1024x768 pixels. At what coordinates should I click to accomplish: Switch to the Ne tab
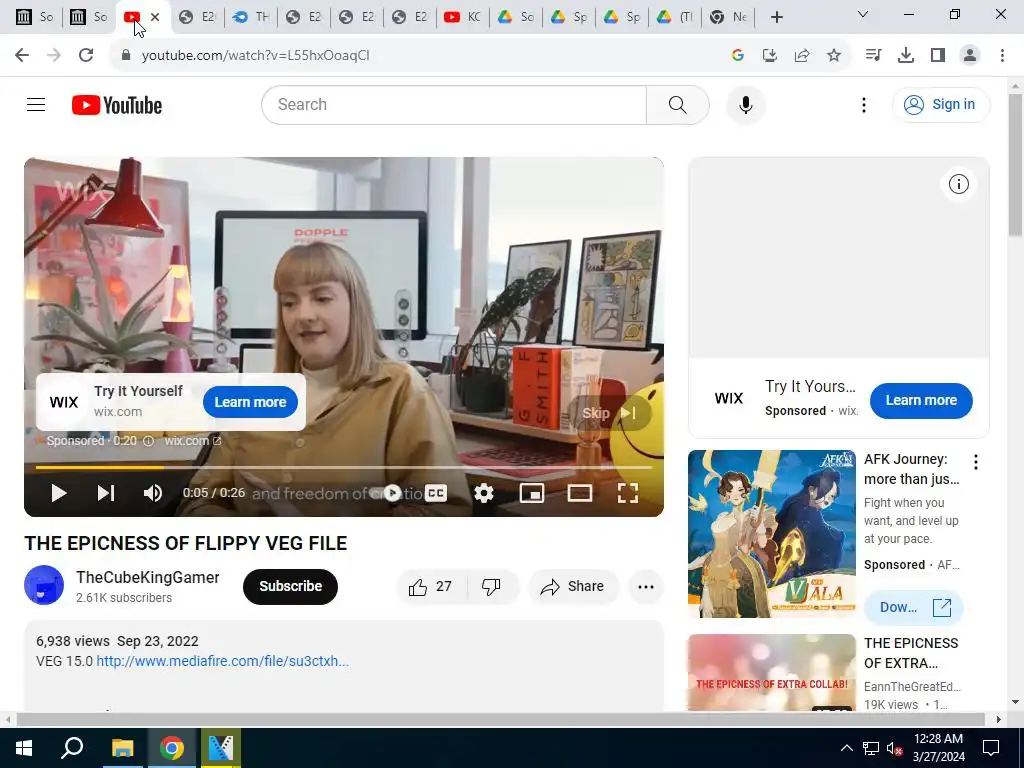tap(728, 17)
